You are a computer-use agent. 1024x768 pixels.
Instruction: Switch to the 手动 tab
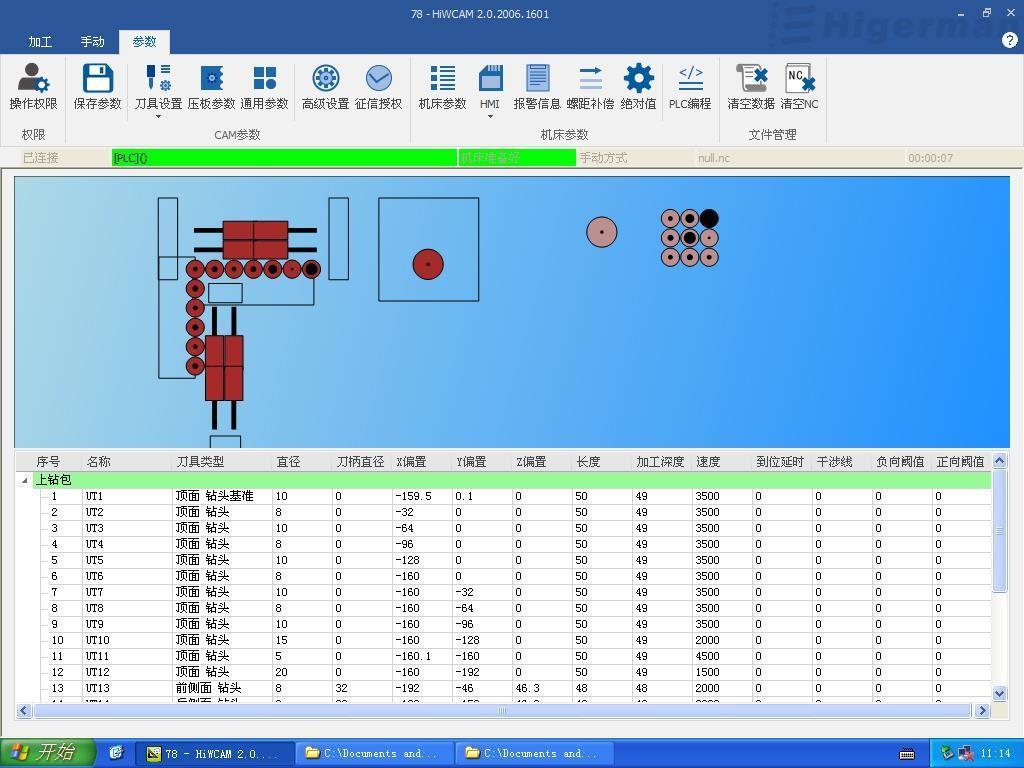click(x=92, y=42)
